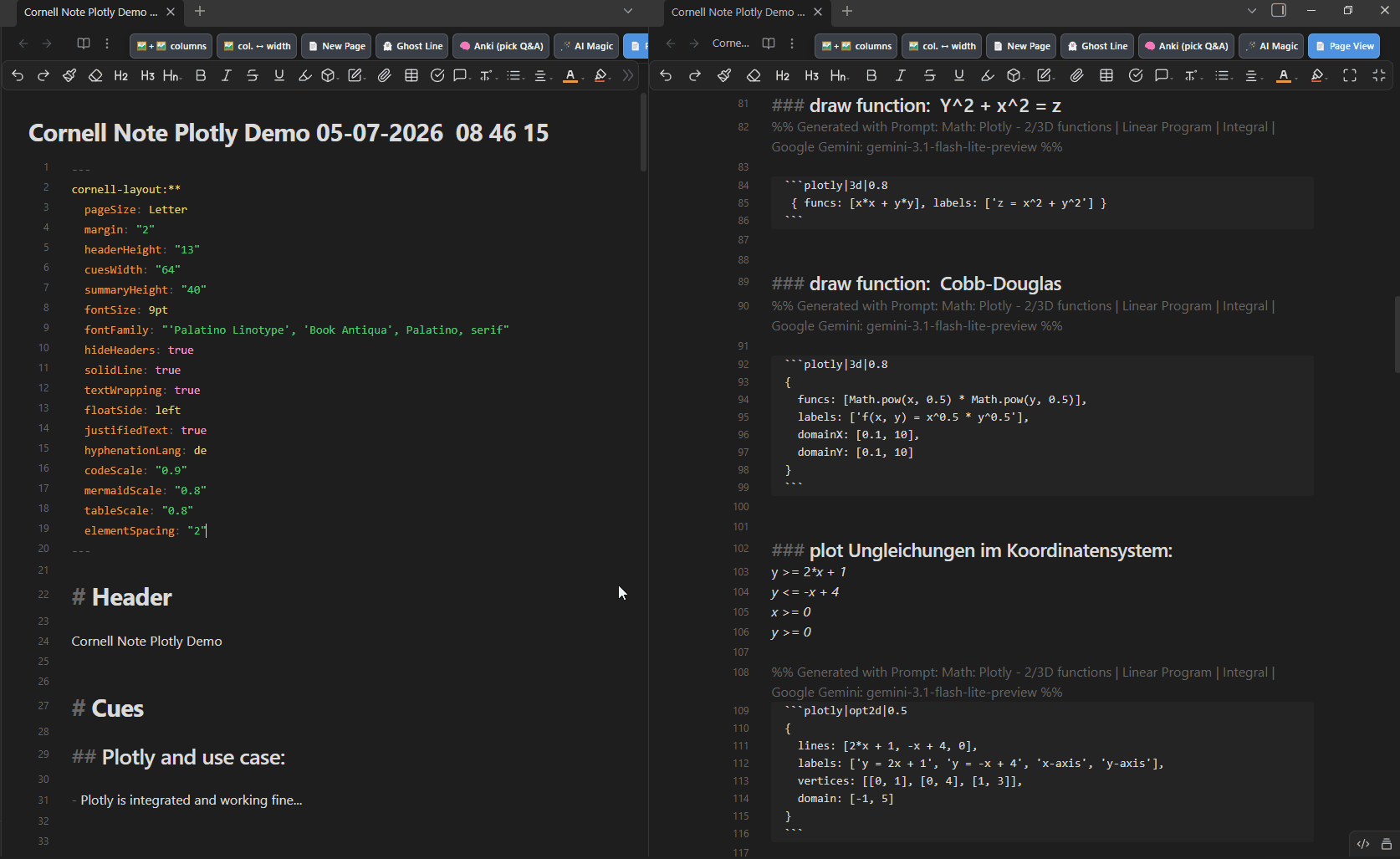Viewport: 1400px width, 859px height.
Task: Insert a New Page in the right pane
Action: coord(1021,46)
